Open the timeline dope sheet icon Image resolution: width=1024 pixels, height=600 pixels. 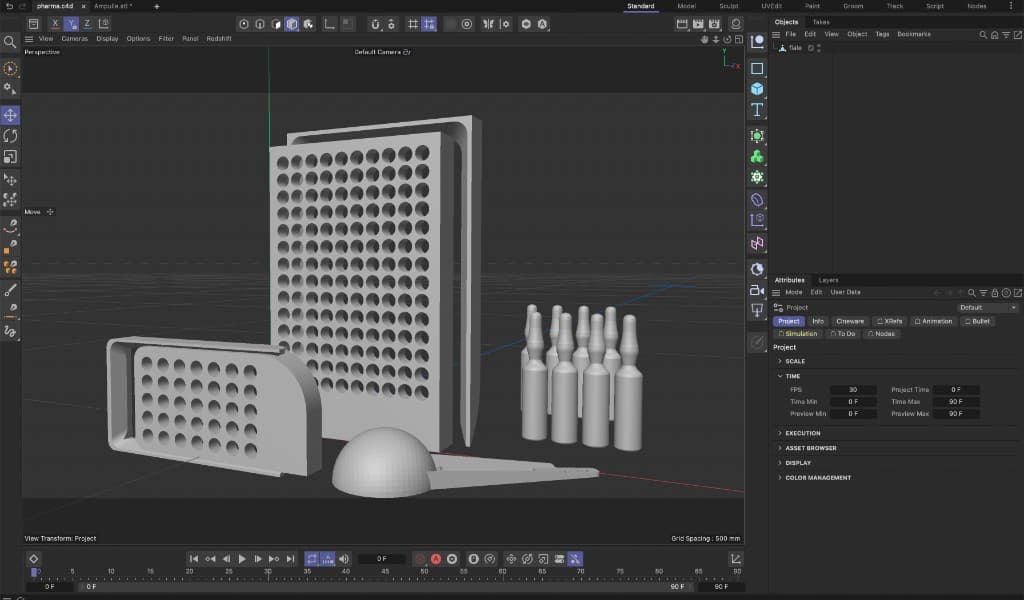[x=736, y=559]
